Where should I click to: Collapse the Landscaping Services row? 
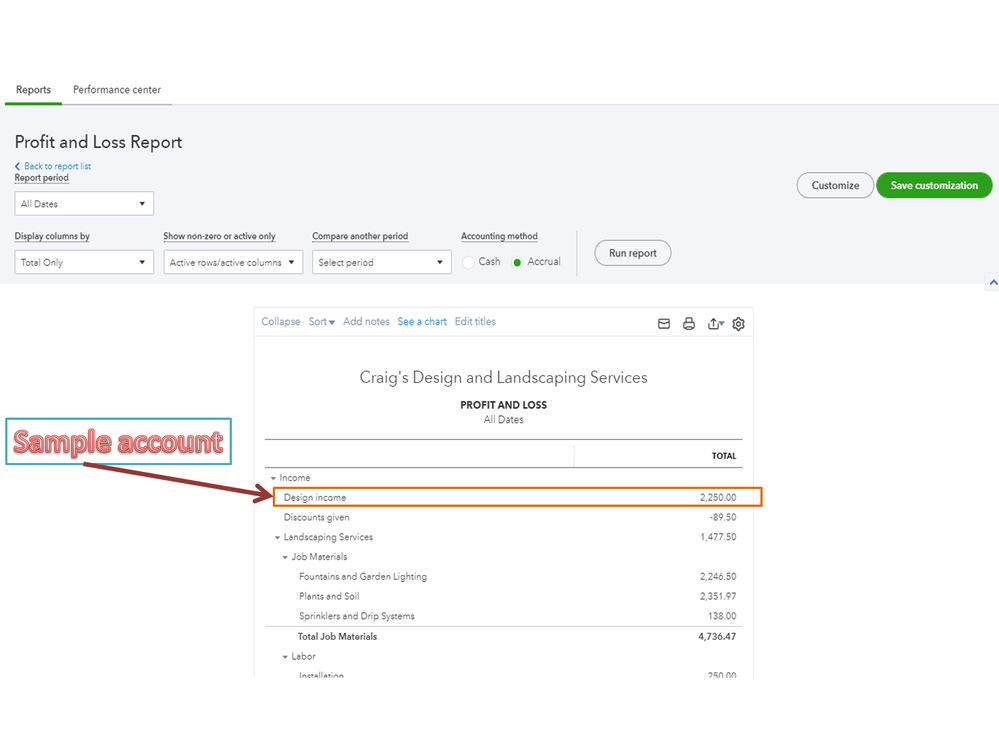(278, 538)
